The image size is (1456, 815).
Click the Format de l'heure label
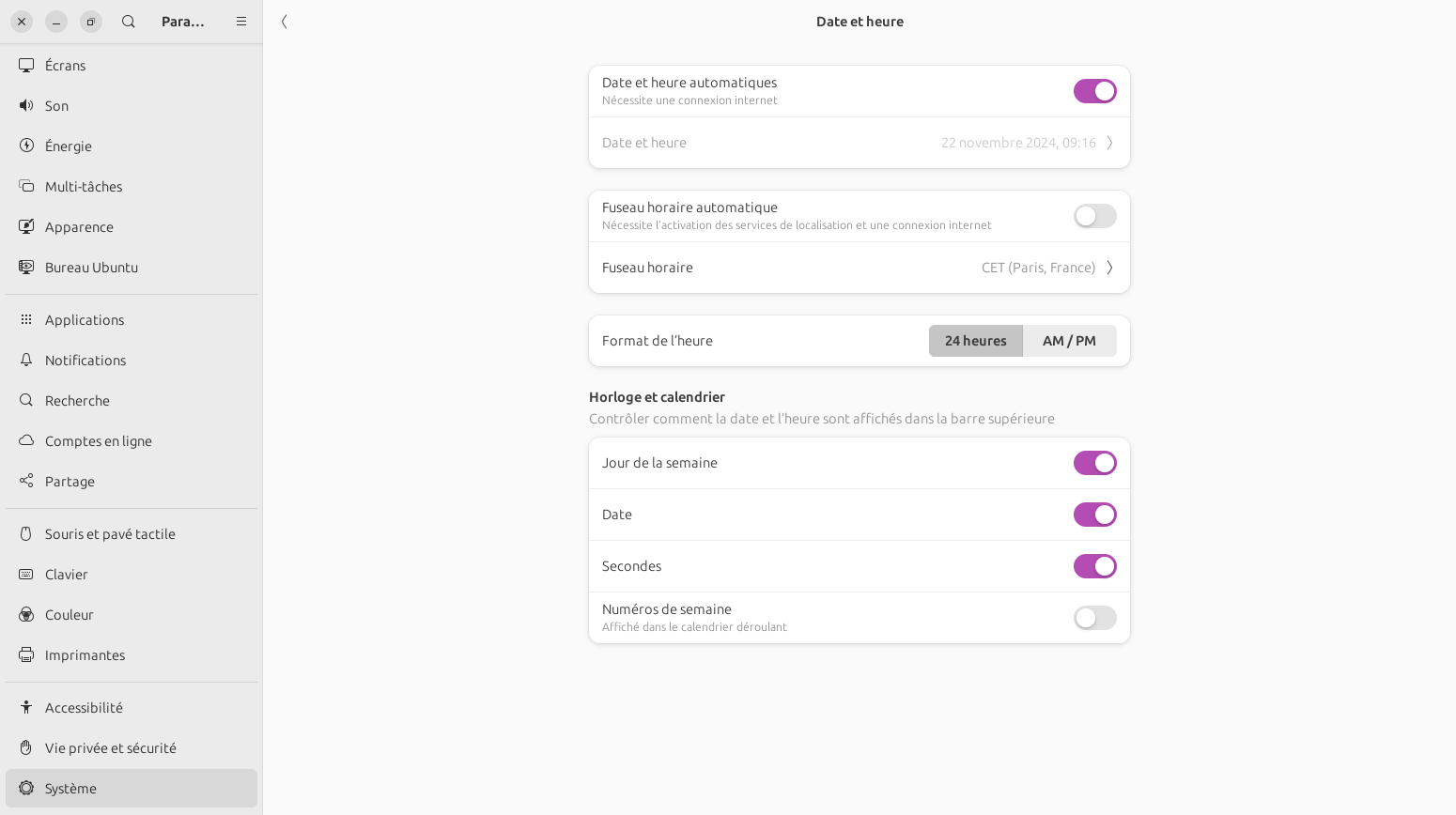[658, 341]
